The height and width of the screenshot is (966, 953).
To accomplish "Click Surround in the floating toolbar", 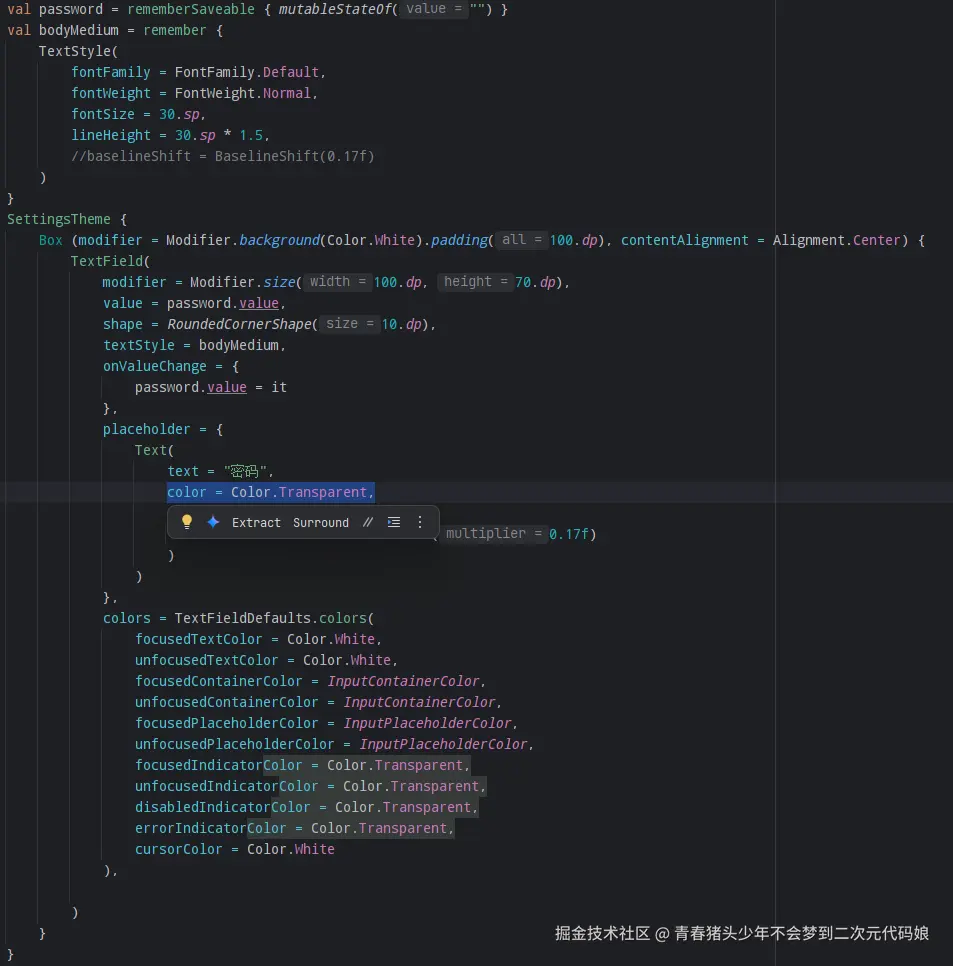I will [321, 522].
